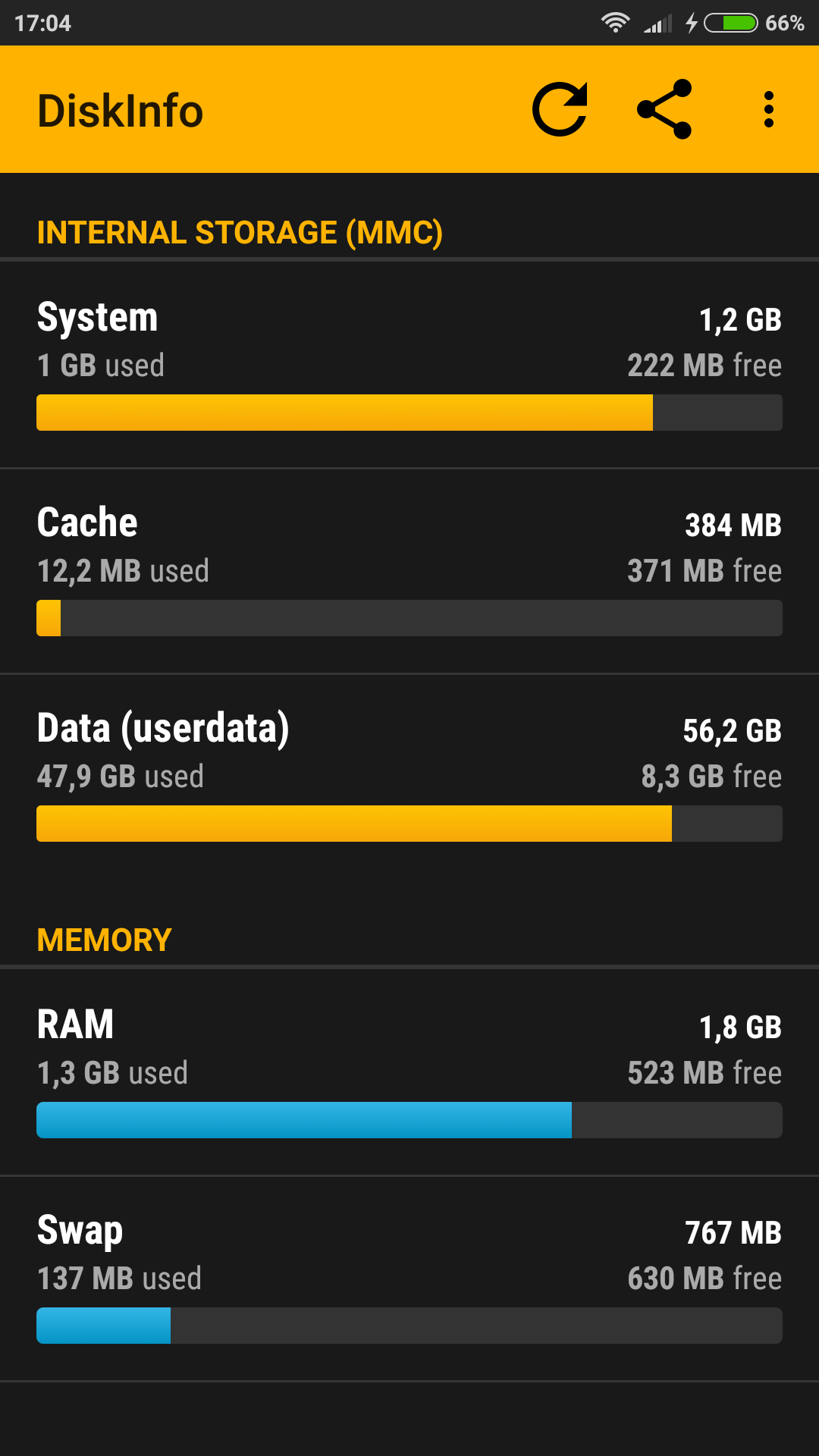Screen dimensions: 819x1456
Task: Tap the Wi-Fi status icon
Action: pyautogui.click(x=615, y=23)
